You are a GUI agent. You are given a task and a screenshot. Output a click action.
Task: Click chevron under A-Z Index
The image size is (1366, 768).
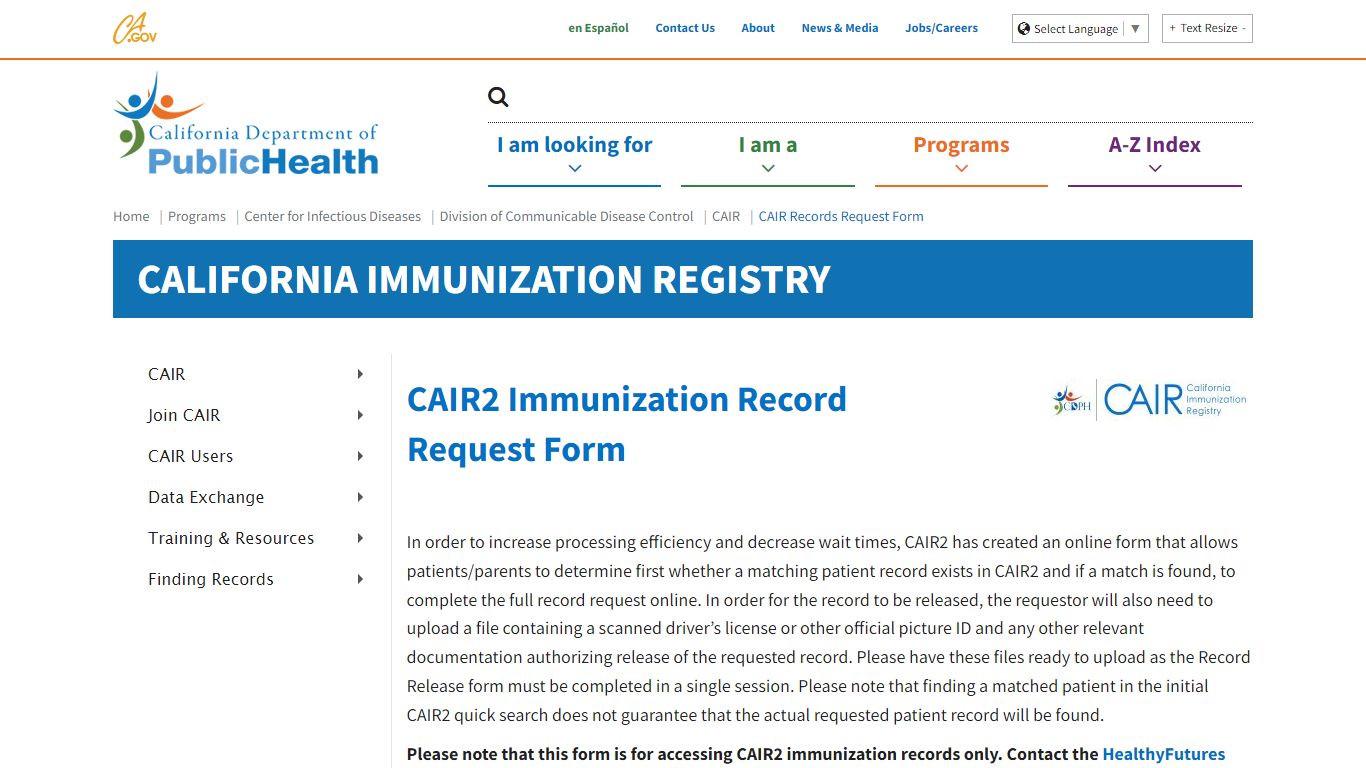coord(1155,168)
